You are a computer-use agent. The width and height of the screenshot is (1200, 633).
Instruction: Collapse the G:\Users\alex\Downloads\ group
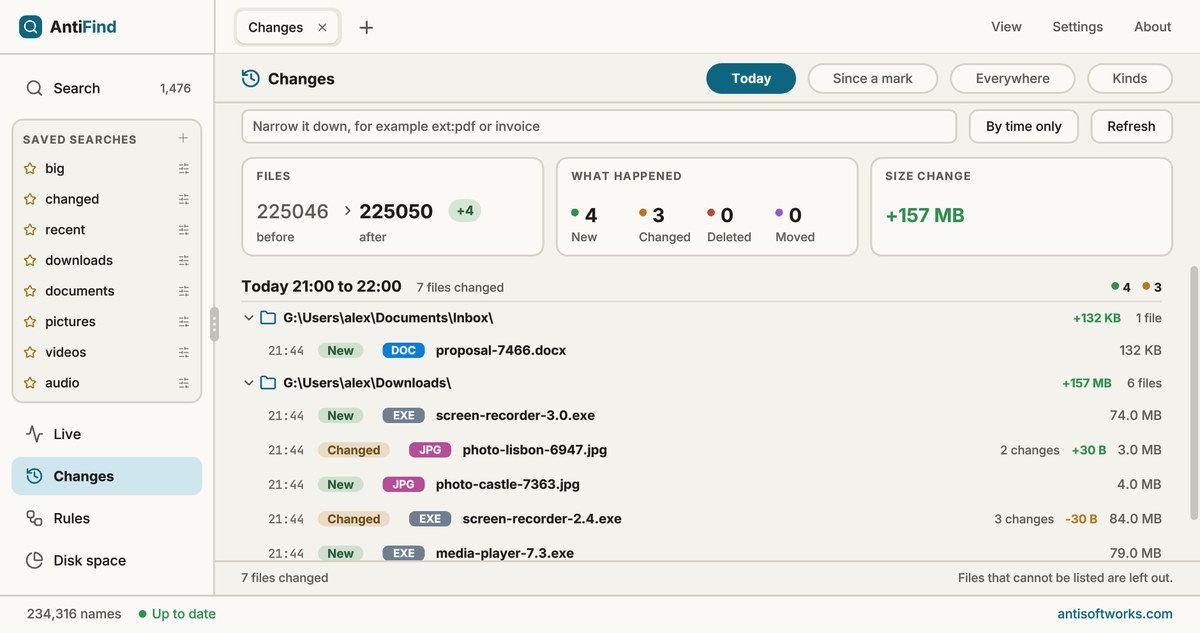(249, 383)
